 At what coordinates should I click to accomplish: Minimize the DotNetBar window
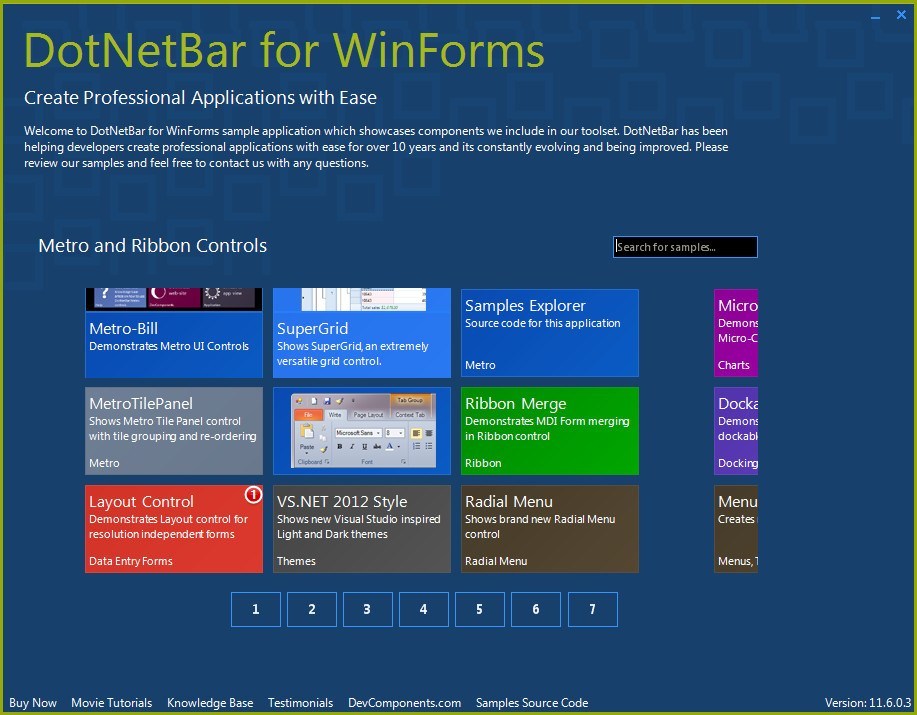[x=875, y=16]
